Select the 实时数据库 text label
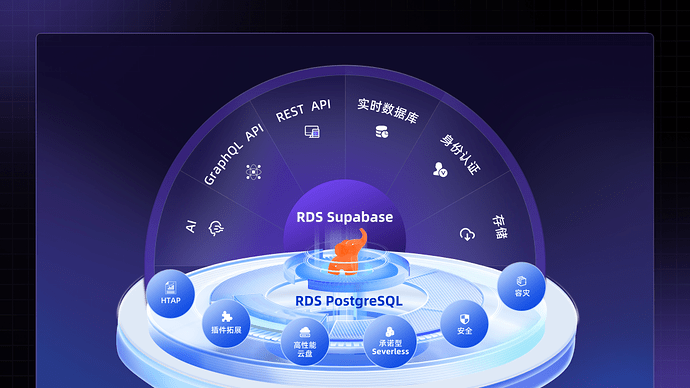 (x=387, y=110)
